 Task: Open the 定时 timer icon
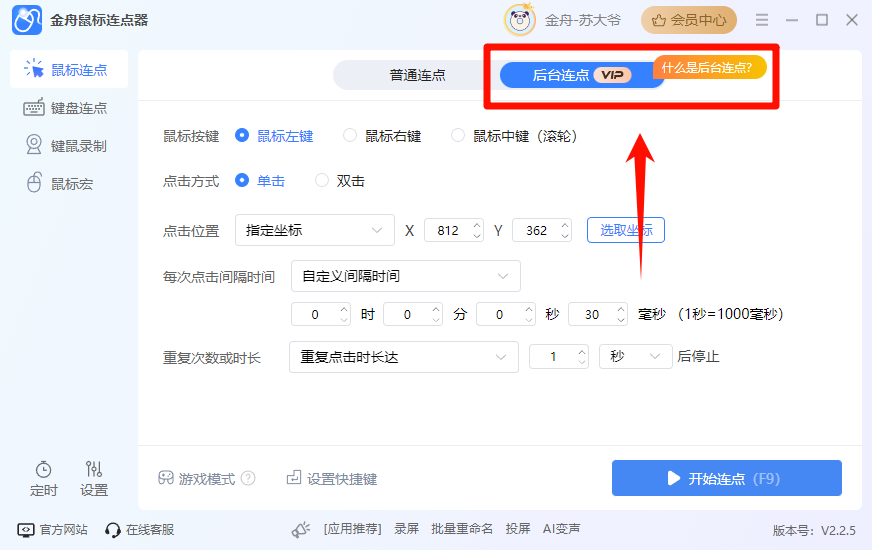point(43,470)
